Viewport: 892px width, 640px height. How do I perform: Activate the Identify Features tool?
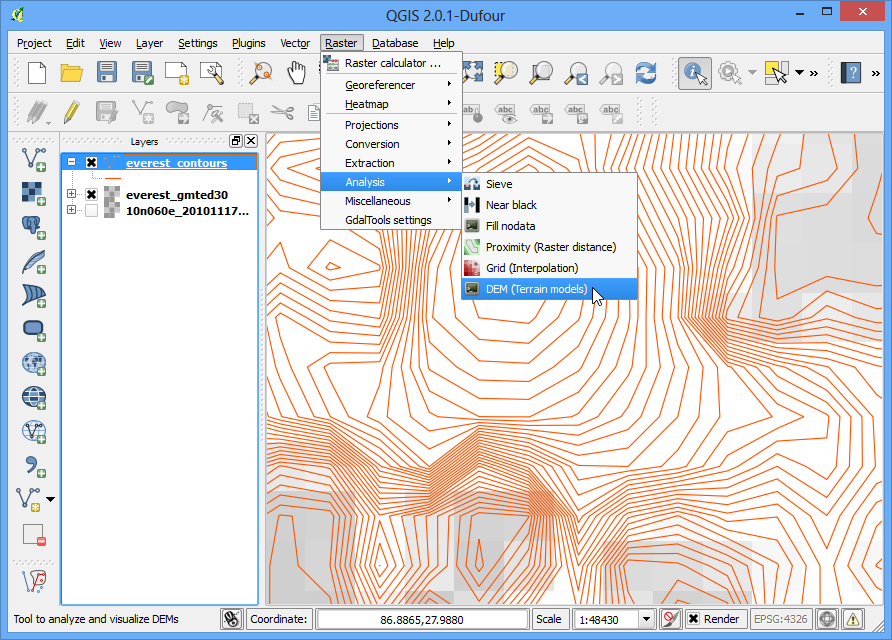[x=695, y=73]
